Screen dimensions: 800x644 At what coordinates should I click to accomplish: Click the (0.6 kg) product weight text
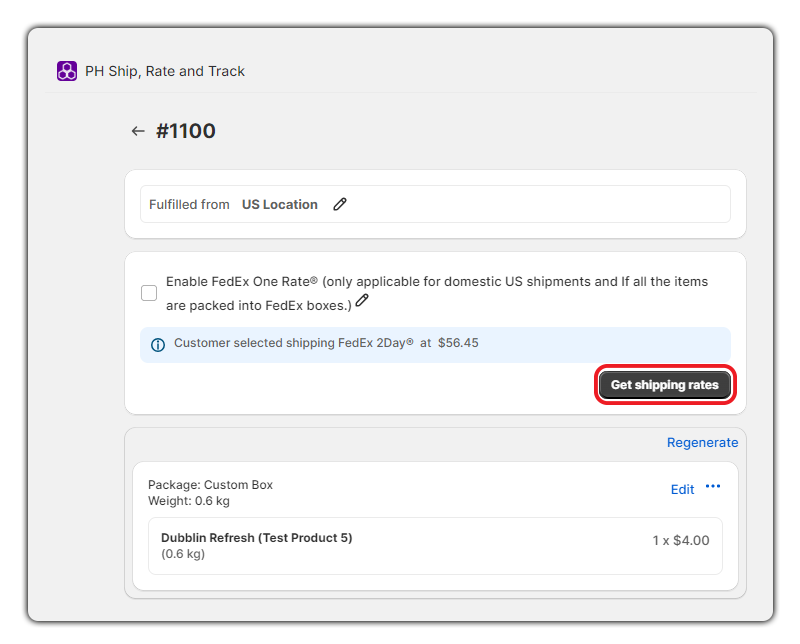tap(183, 554)
